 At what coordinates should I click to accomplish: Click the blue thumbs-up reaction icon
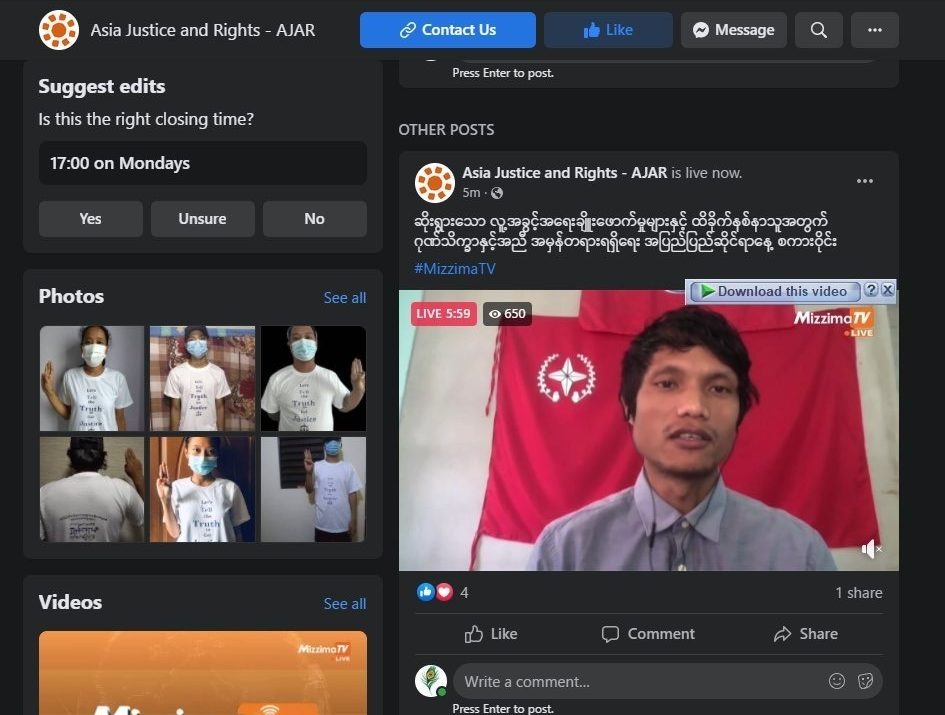coord(425,593)
